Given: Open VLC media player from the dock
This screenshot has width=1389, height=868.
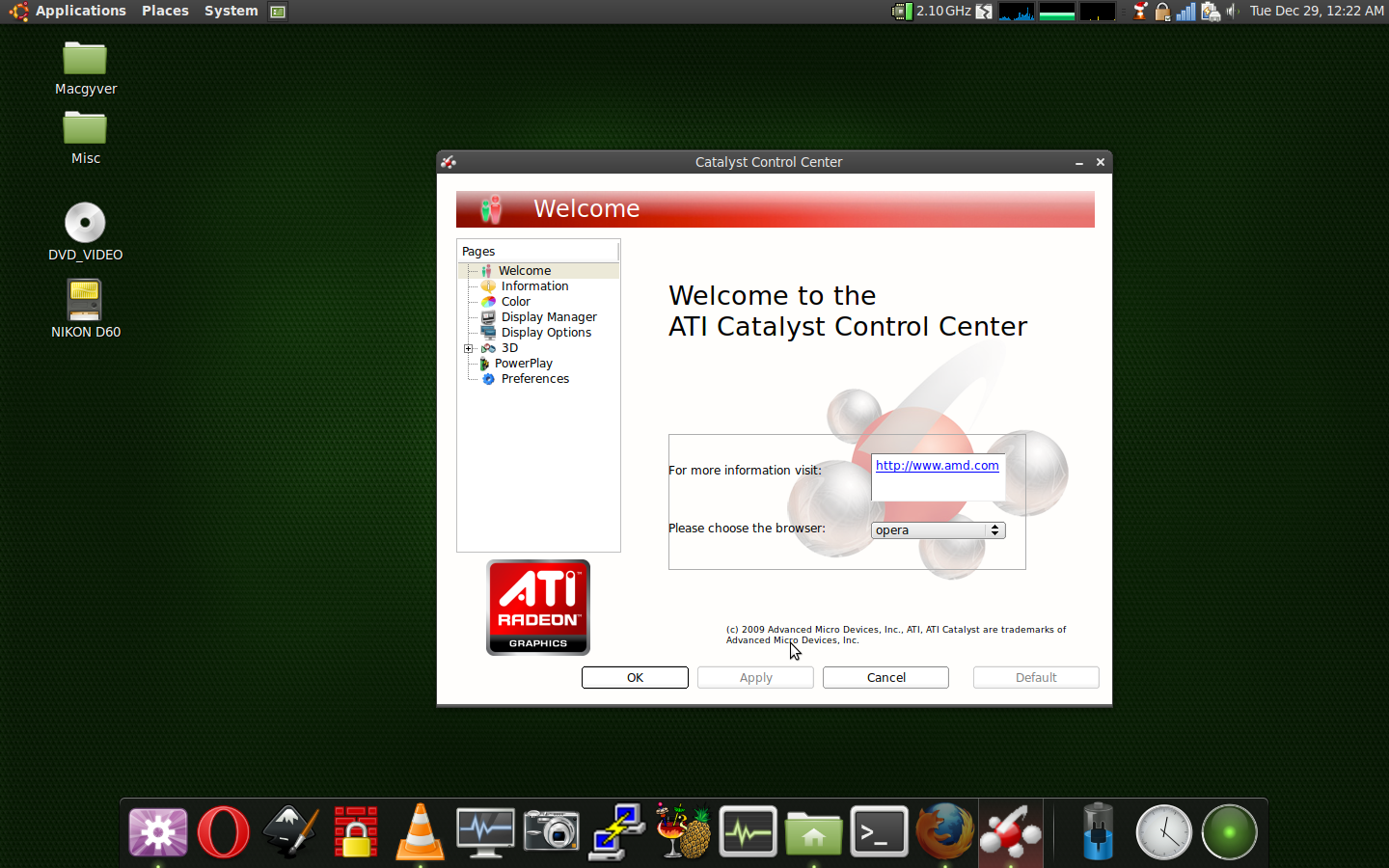Looking at the screenshot, I should (420, 831).
